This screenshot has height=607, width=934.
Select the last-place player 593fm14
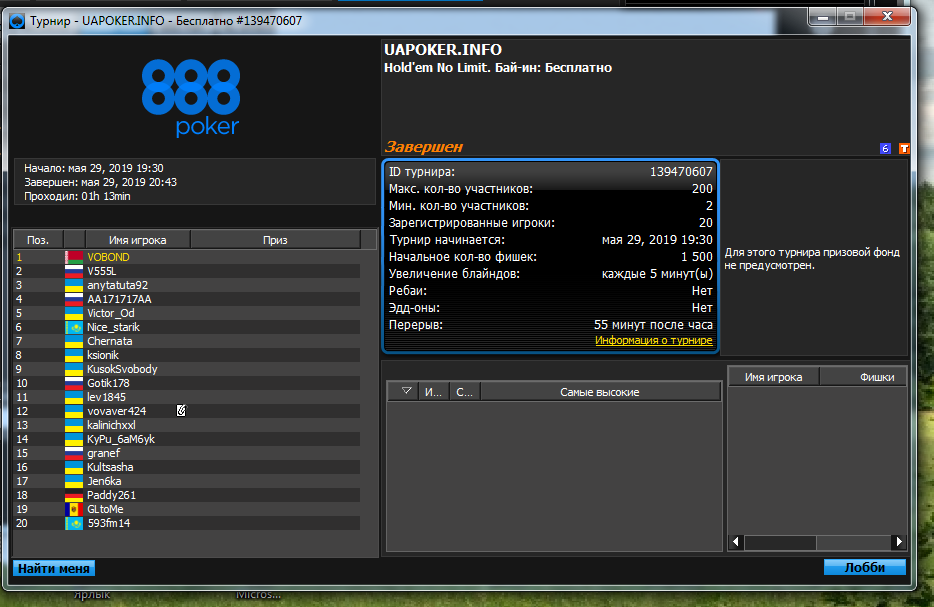[109, 523]
